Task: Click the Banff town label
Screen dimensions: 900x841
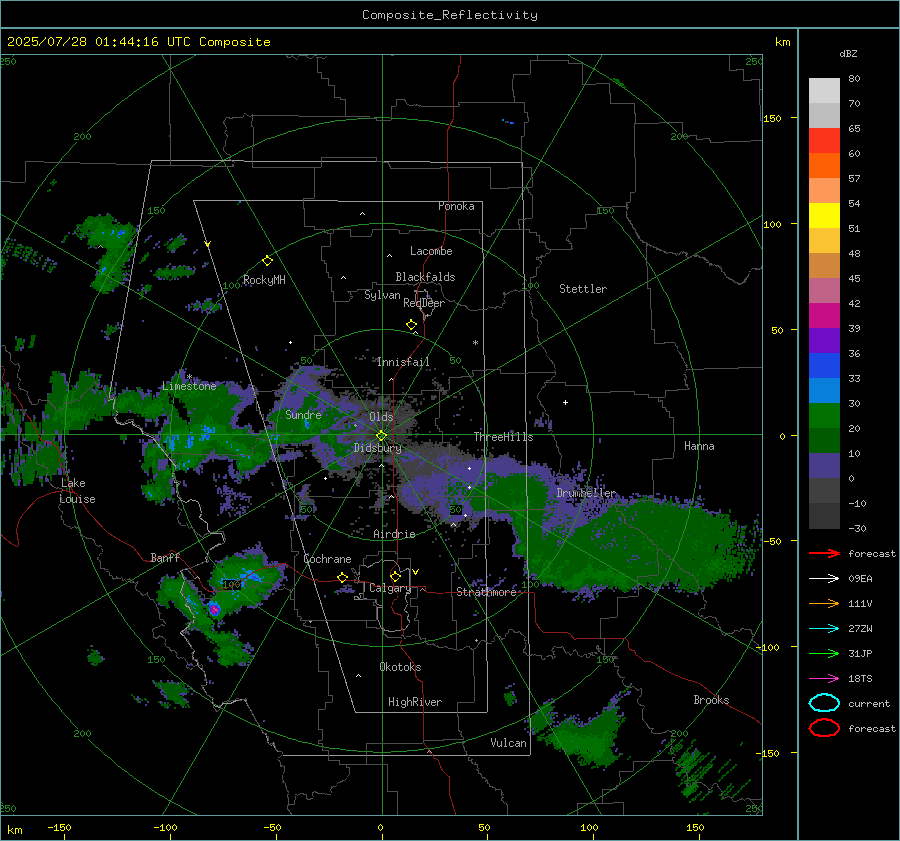Action: point(165,557)
